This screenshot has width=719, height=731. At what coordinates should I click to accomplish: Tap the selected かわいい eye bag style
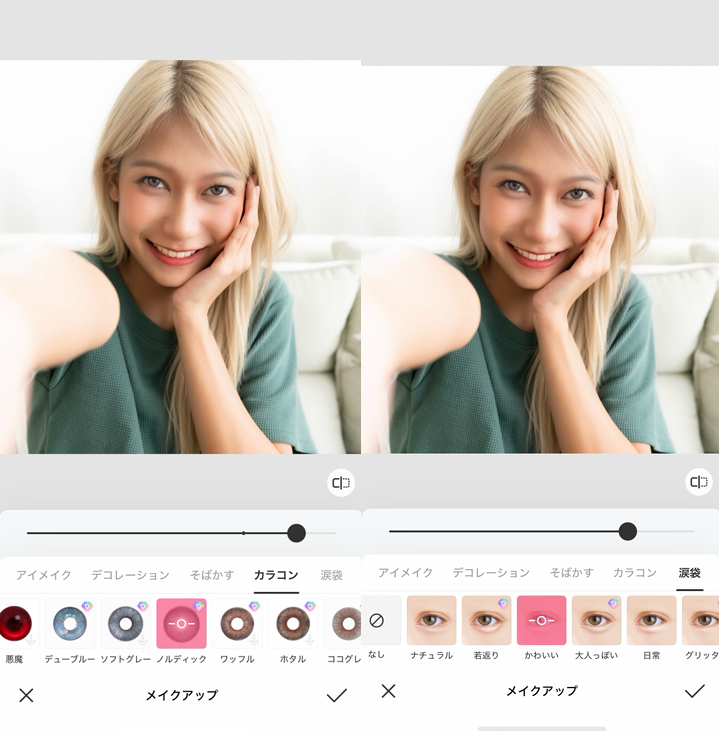click(x=541, y=621)
